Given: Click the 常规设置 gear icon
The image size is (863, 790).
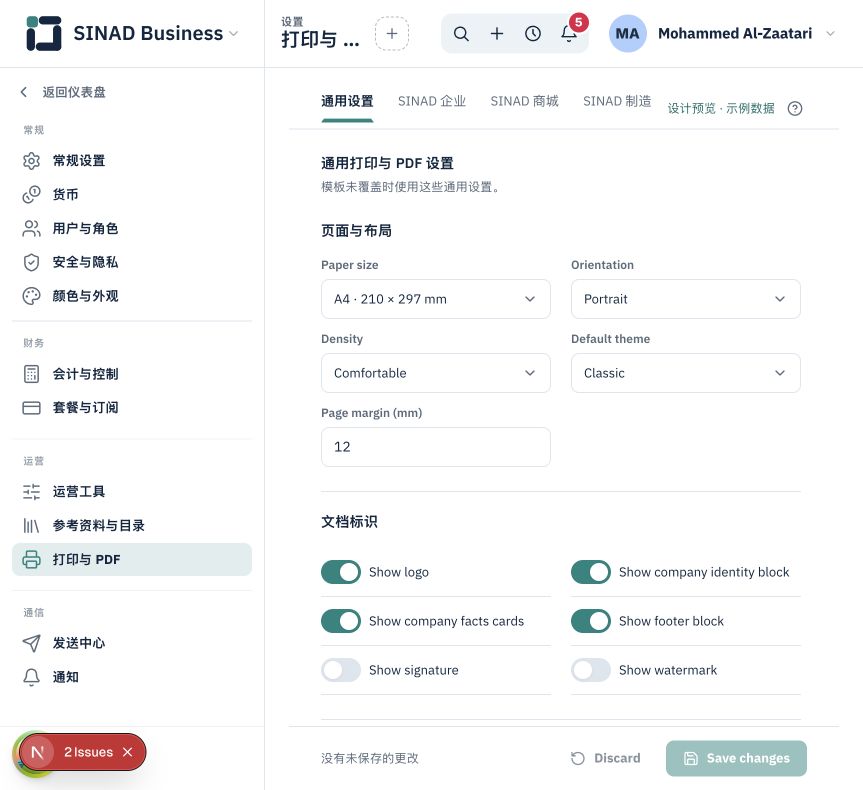Looking at the screenshot, I should (31, 161).
